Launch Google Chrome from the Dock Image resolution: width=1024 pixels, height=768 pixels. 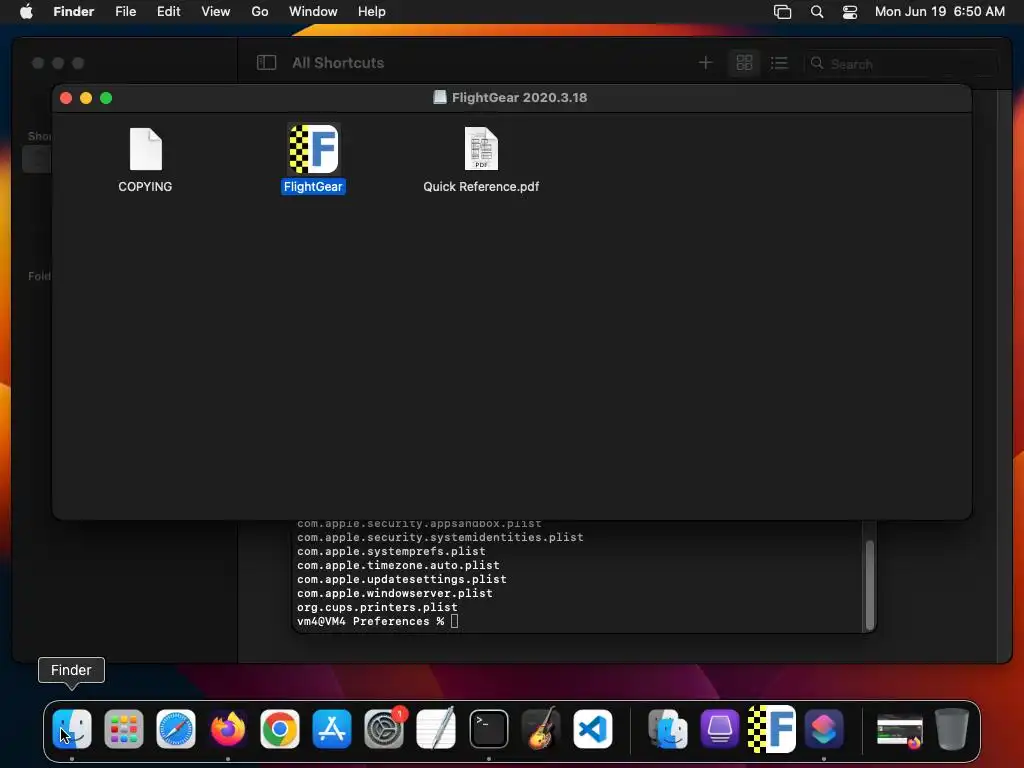280,729
